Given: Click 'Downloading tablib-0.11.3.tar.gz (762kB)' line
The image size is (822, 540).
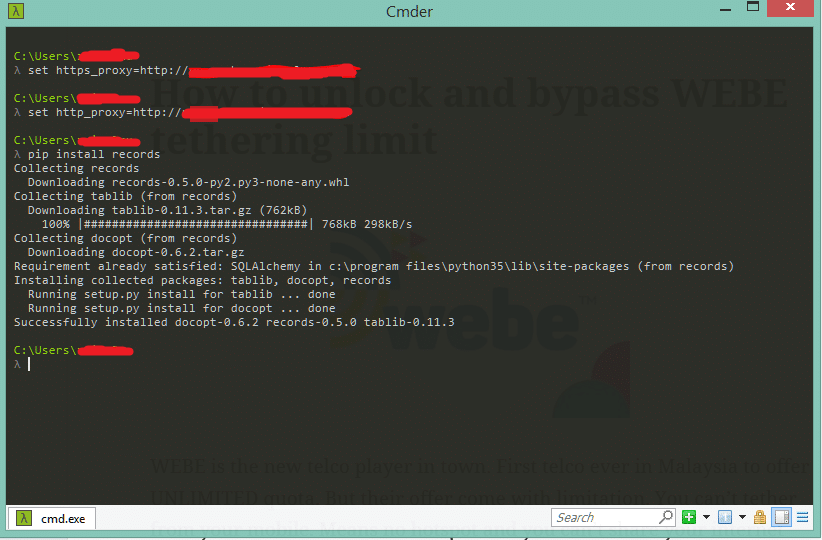Looking at the screenshot, I should click(167, 210).
